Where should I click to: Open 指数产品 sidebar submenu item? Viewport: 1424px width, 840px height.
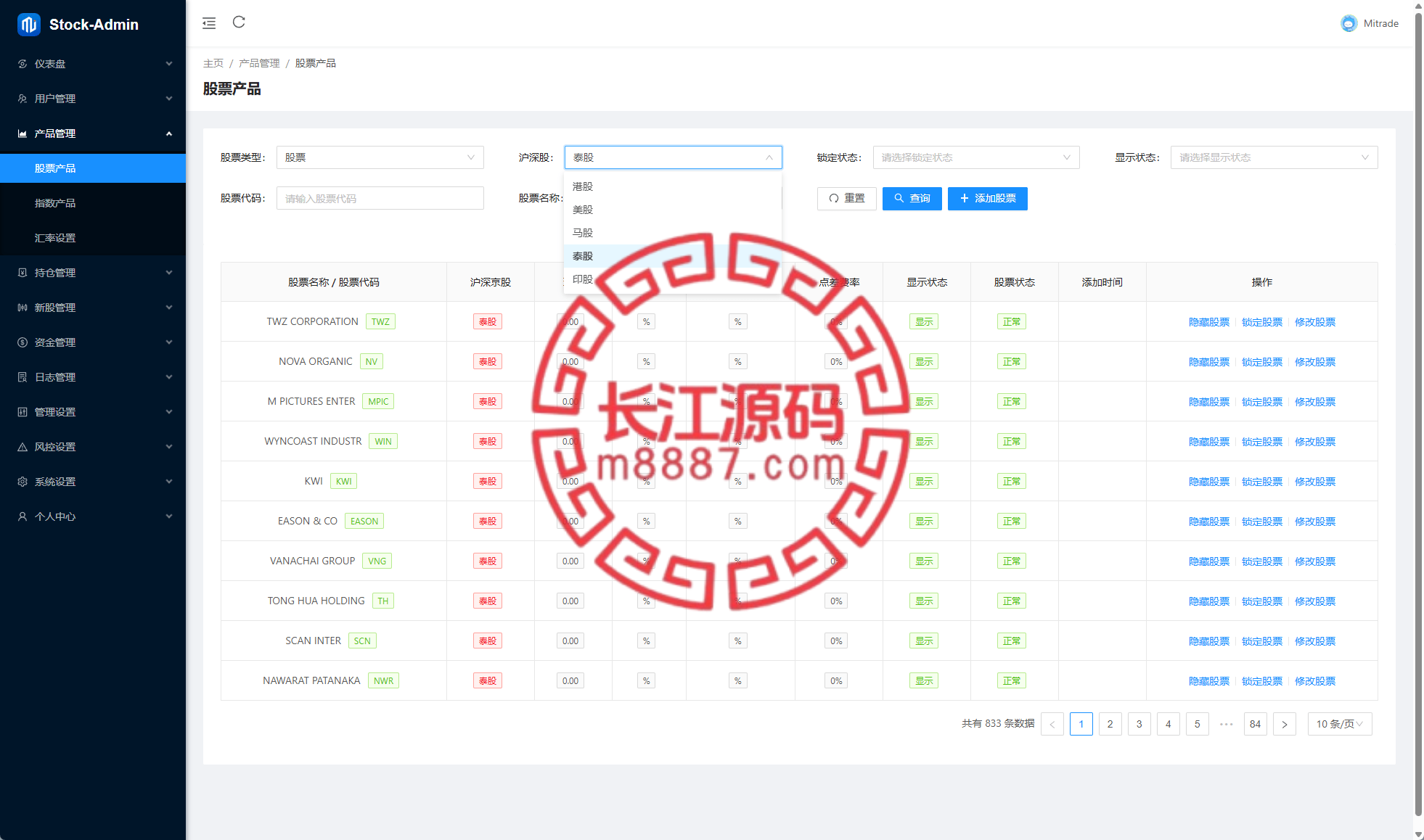point(93,203)
